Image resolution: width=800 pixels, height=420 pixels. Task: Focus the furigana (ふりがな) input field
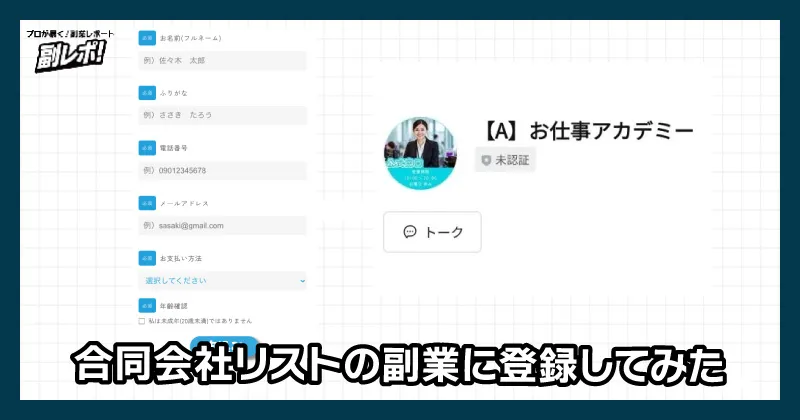(x=222, y=115)
